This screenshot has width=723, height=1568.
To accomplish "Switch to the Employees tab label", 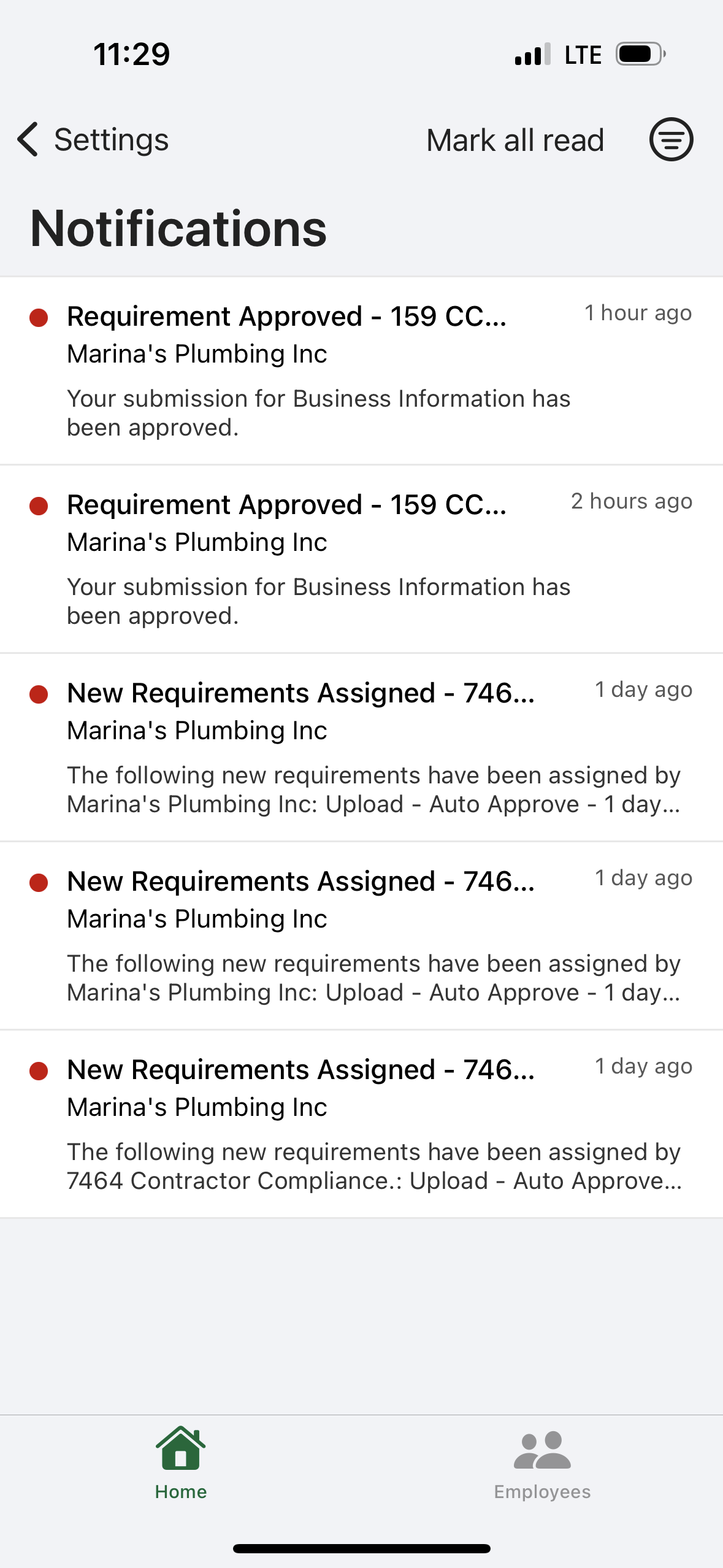I will tap(542, 1491).
